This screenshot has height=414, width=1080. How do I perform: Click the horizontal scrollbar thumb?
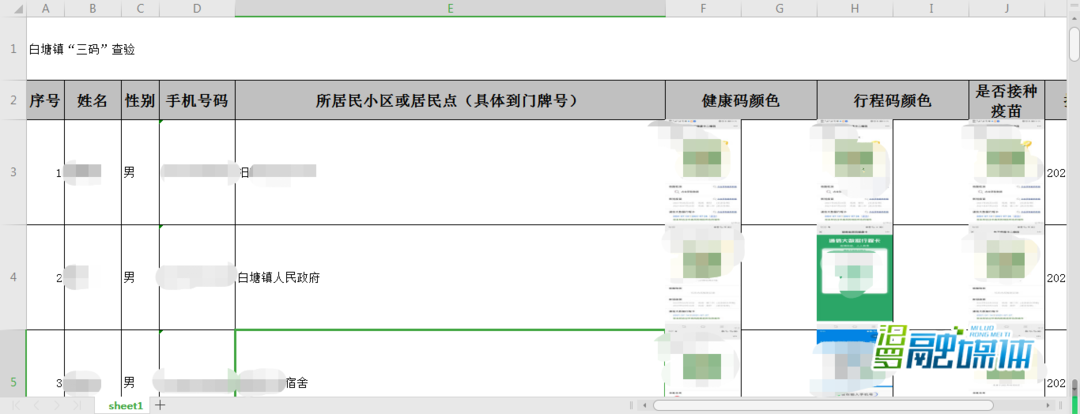click(825, 406)
